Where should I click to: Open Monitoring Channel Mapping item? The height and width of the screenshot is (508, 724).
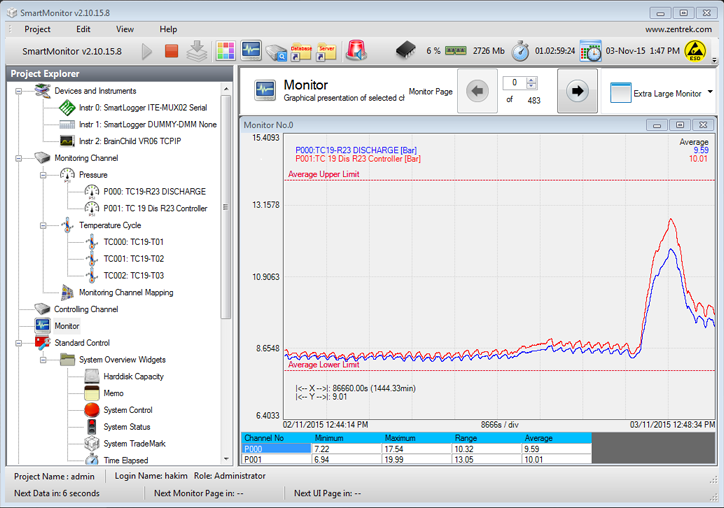tap(125, 292)
